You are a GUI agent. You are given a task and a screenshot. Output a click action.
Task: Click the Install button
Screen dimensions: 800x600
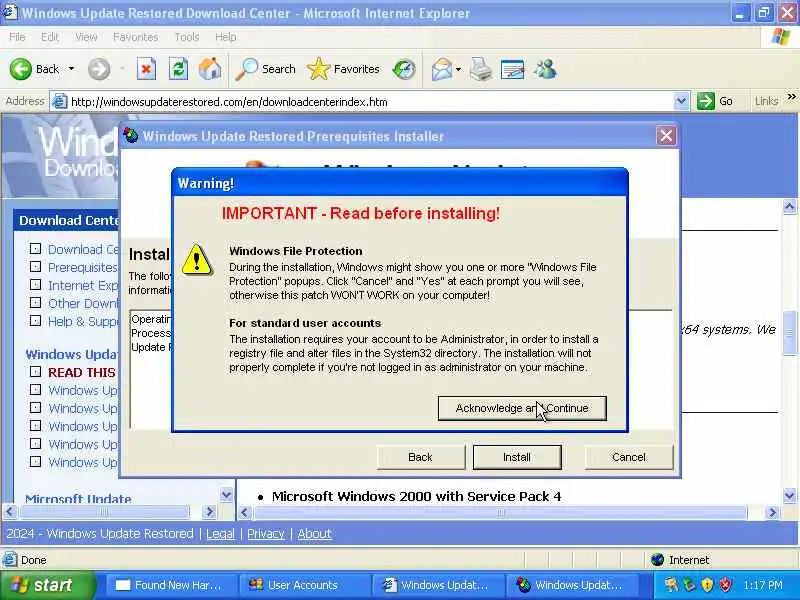[517, 457]
